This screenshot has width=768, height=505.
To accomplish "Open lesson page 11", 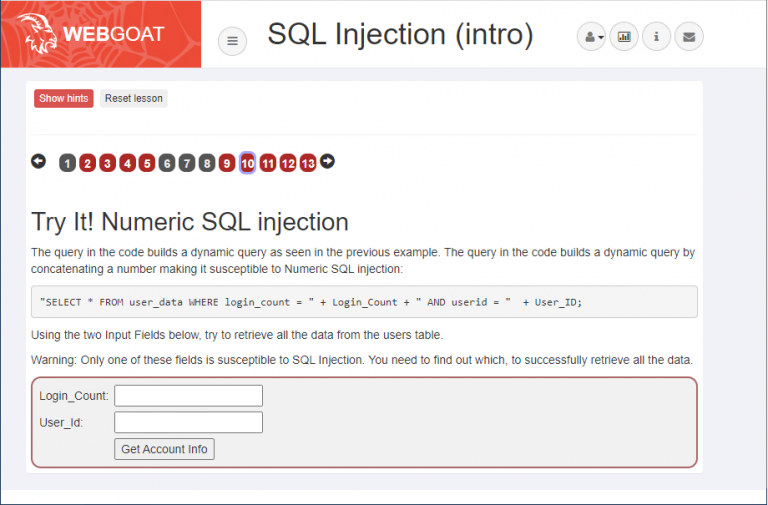I will [268, 163].
